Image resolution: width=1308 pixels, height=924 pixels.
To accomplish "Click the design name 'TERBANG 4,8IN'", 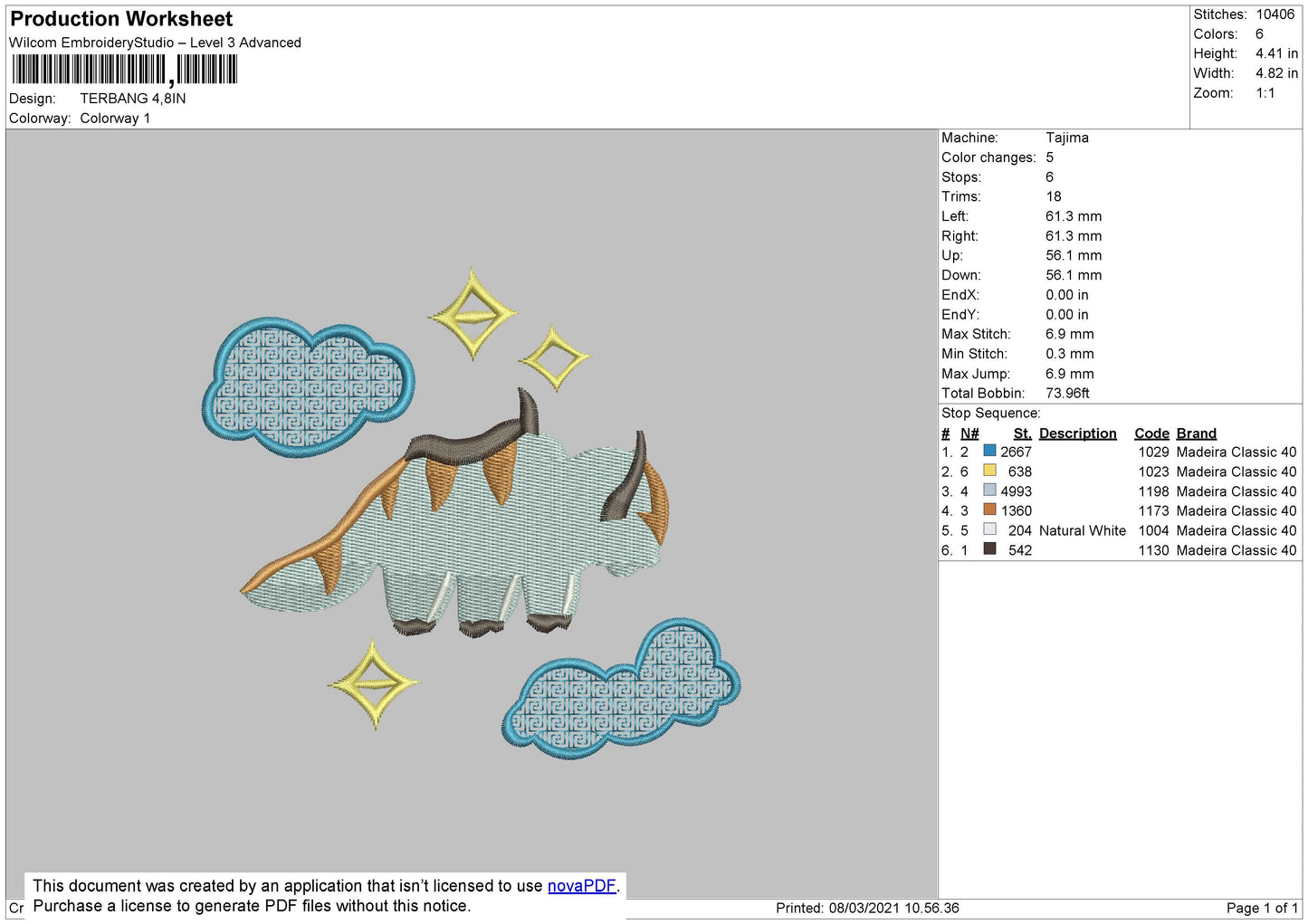I will pyautogui.click(x=133, y=99).
